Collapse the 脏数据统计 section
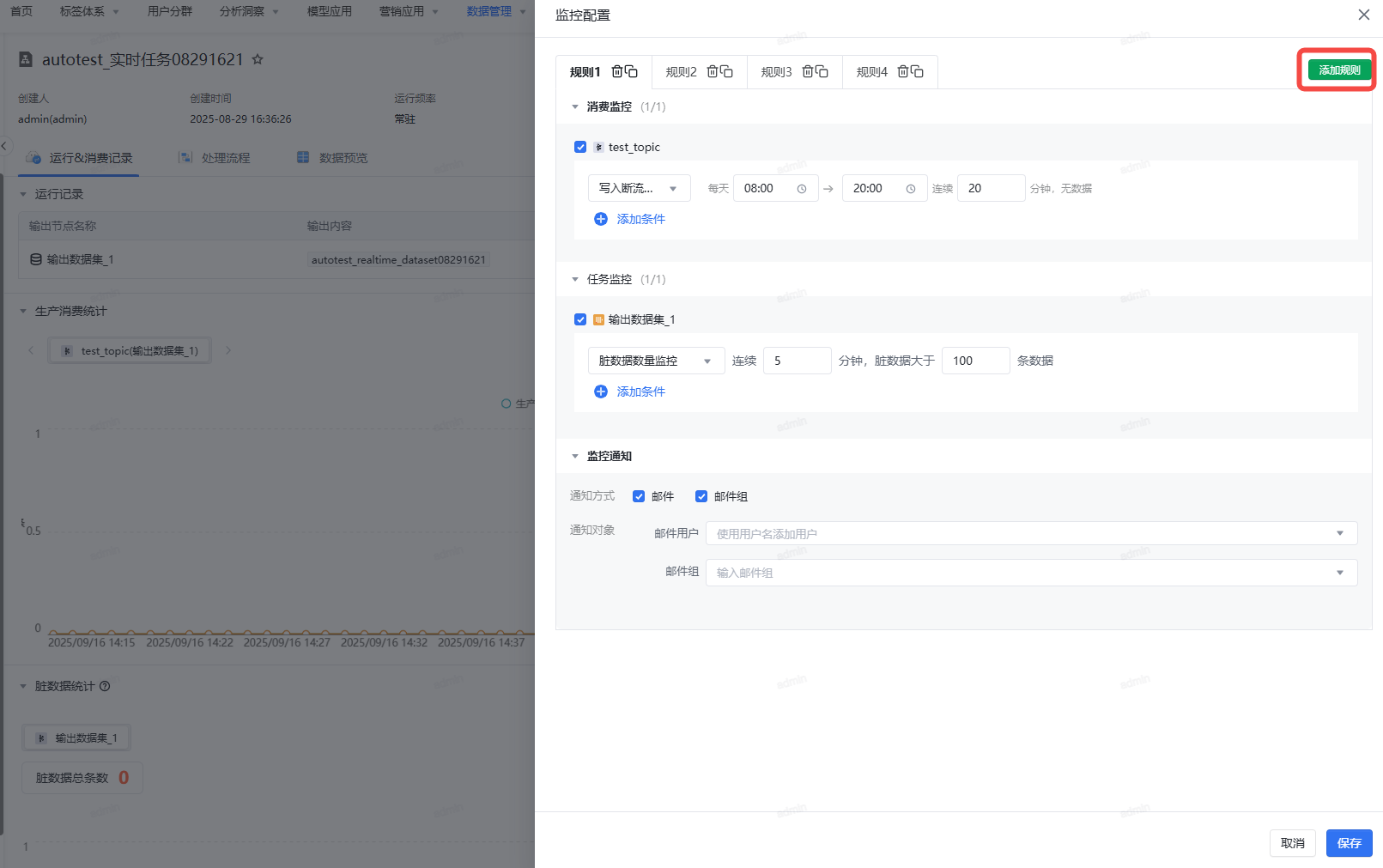The width and height of the screenshot is (1383, 868). [23, 686]
